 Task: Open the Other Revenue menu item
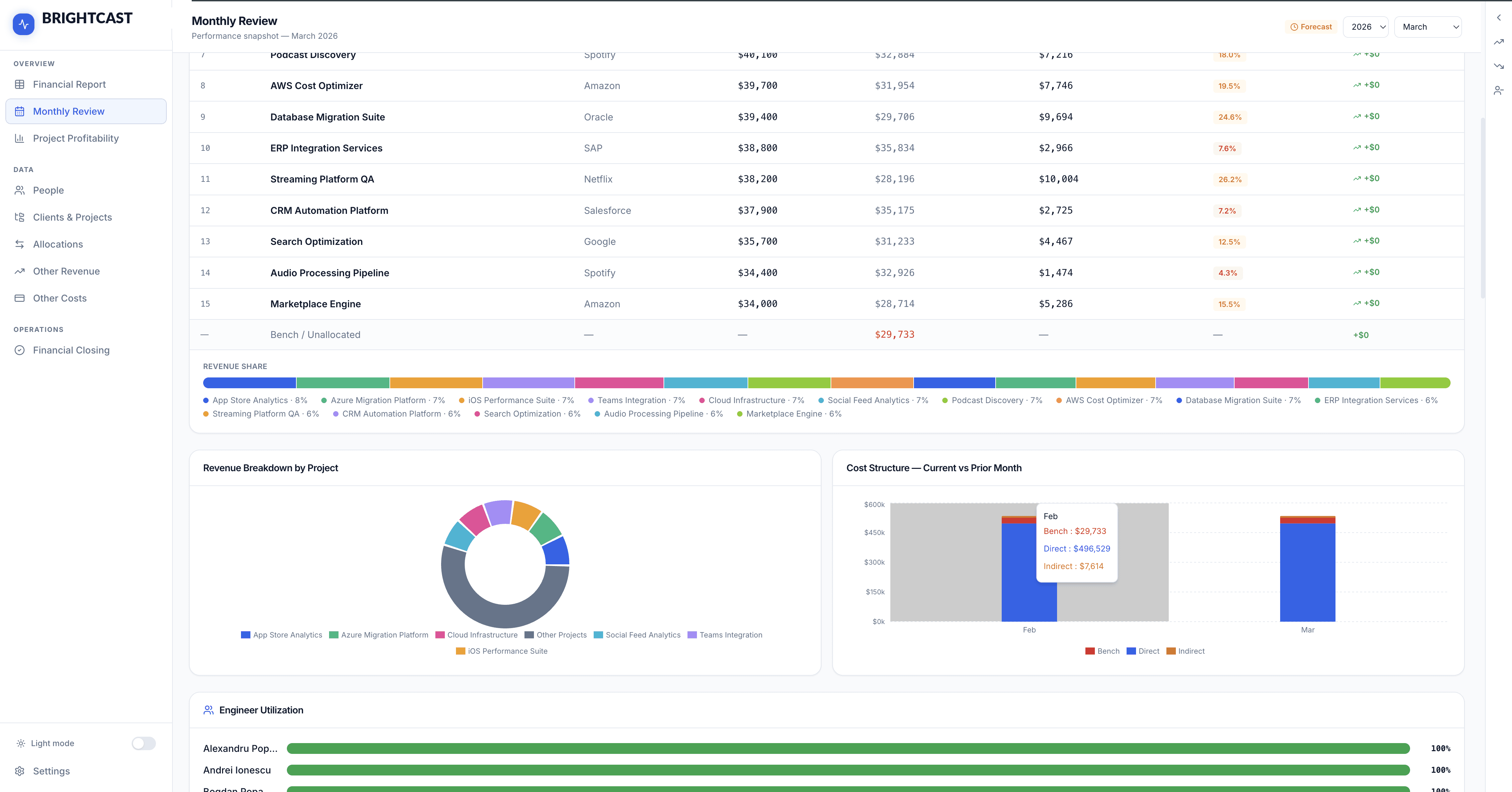pyautogui.click(x=66, y=271)
